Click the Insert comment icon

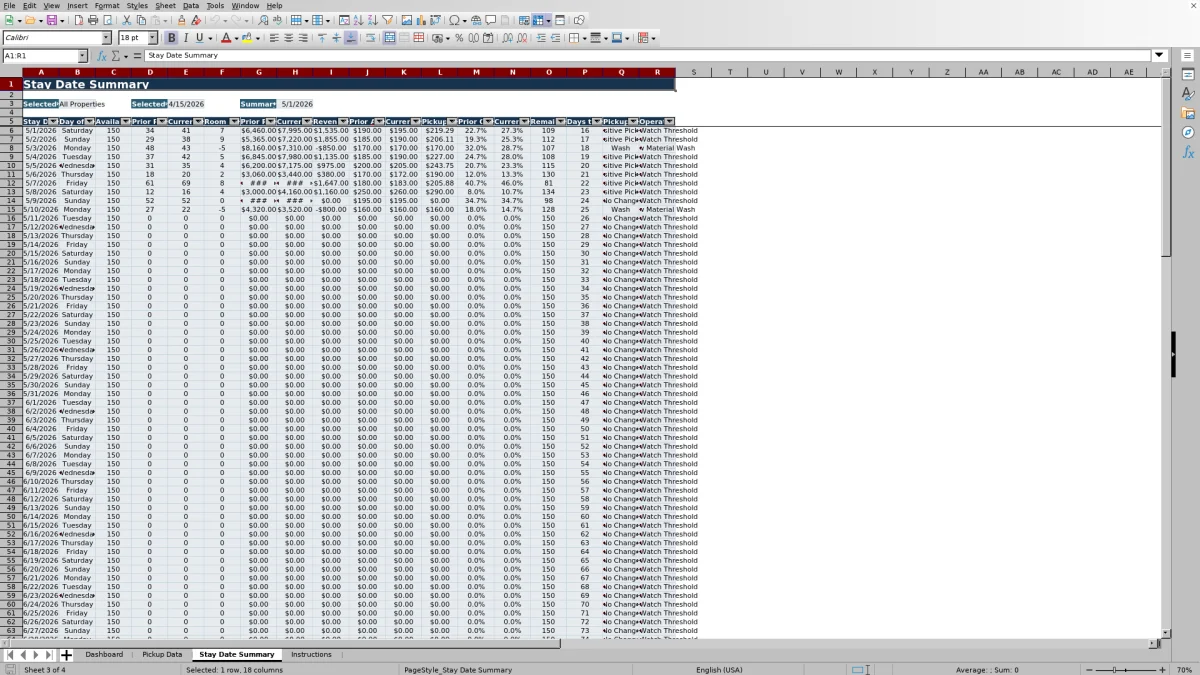pos(491,20)
